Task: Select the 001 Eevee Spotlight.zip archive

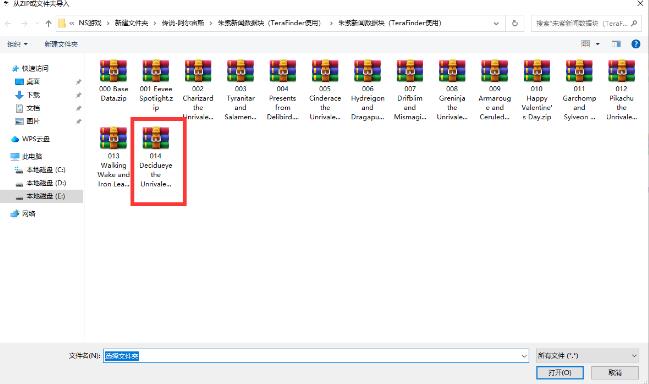Action: click(x=156, y=85)
